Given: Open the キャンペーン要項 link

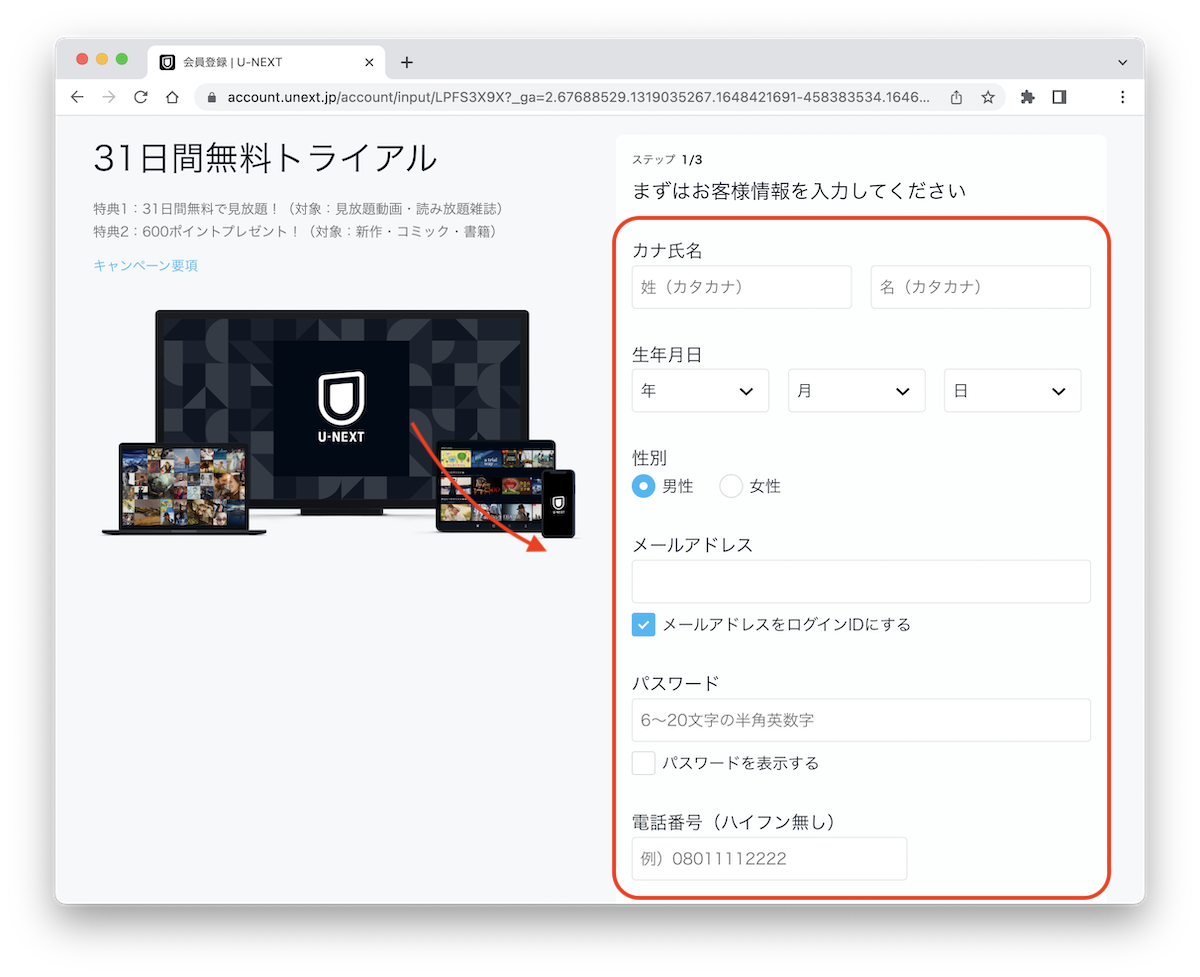Looking at the screenshot, I should 145,265.
